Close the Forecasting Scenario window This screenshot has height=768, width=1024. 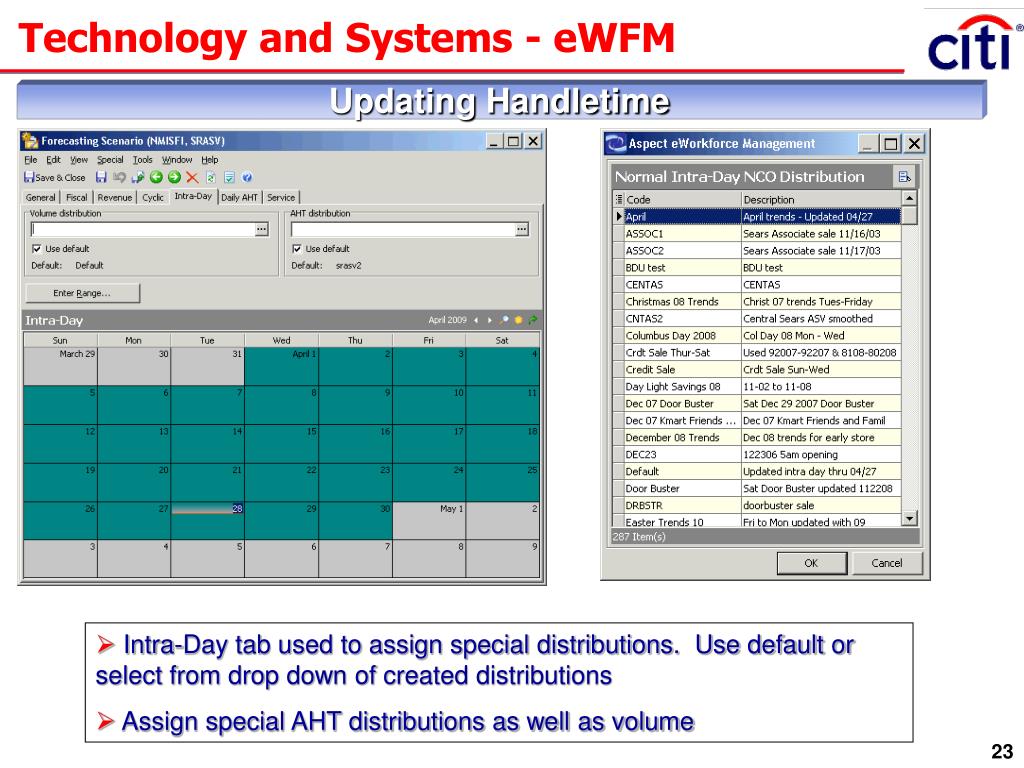pos(534,141)
